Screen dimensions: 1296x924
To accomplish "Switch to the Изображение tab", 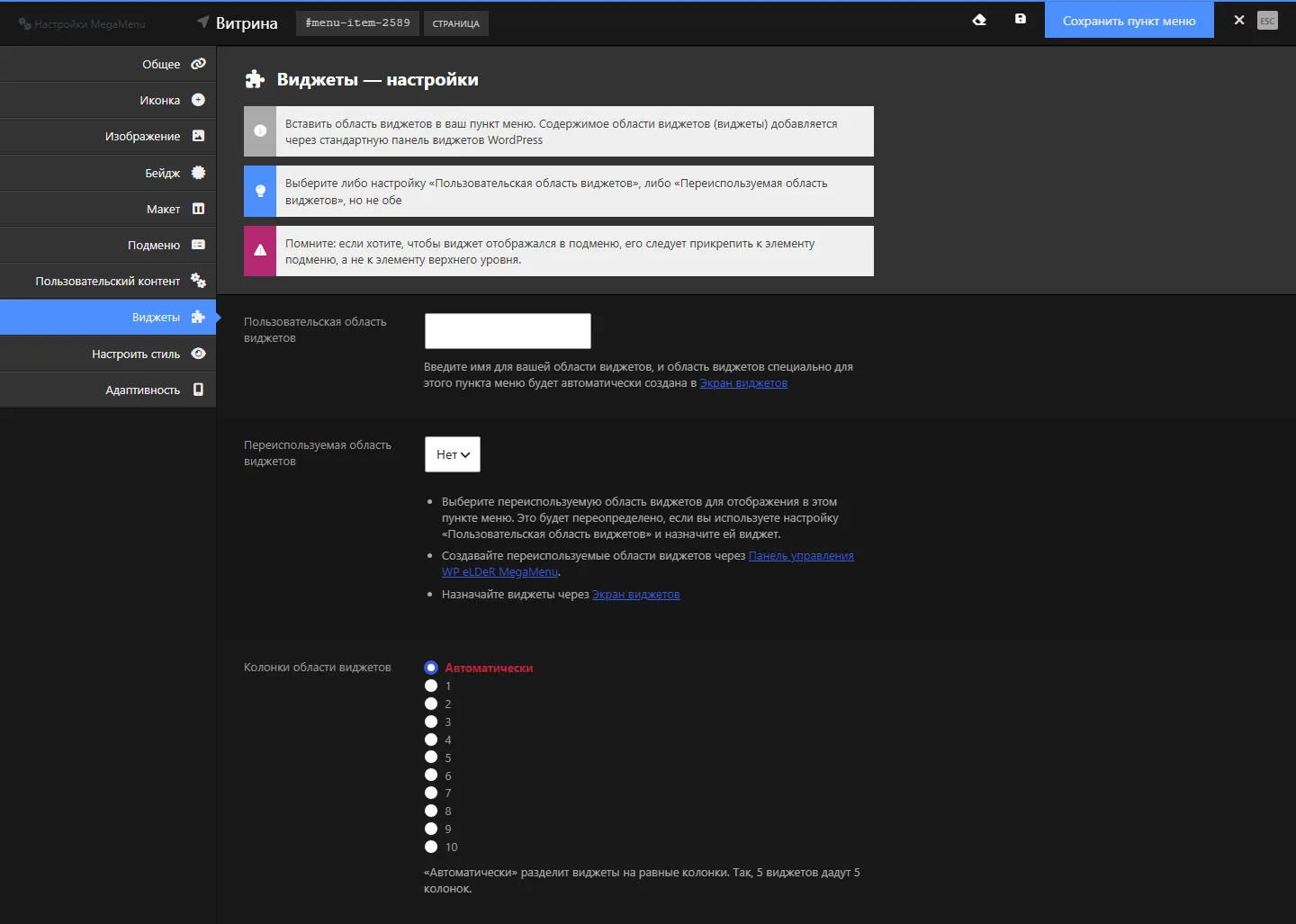I will point(108,136).
